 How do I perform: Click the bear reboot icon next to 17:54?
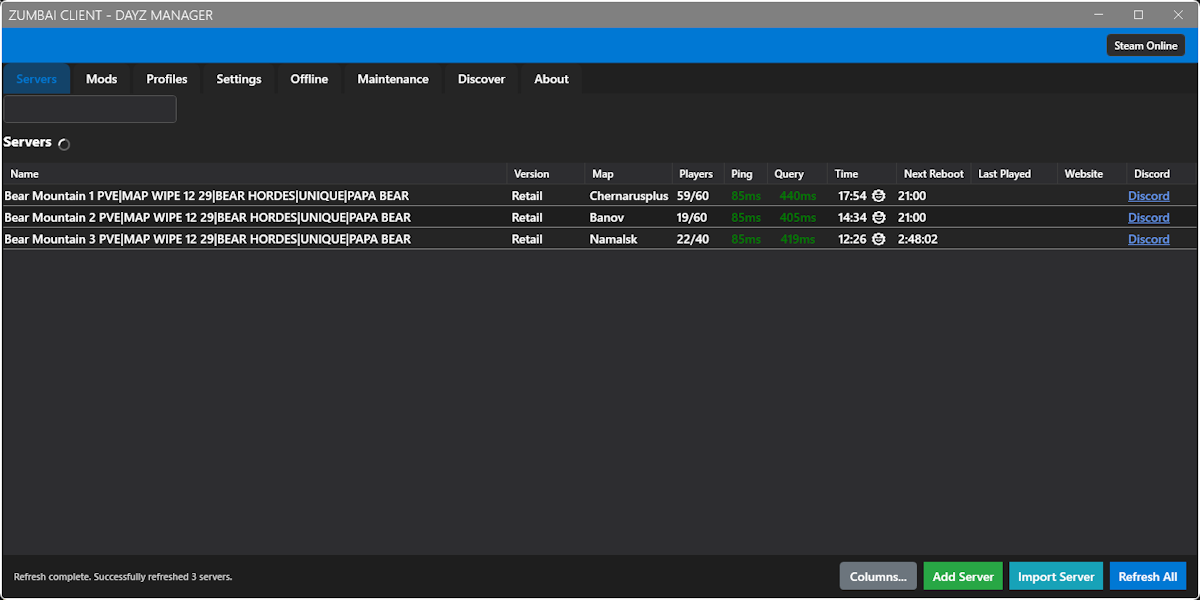pyautogui.click(x=878, y=195)
